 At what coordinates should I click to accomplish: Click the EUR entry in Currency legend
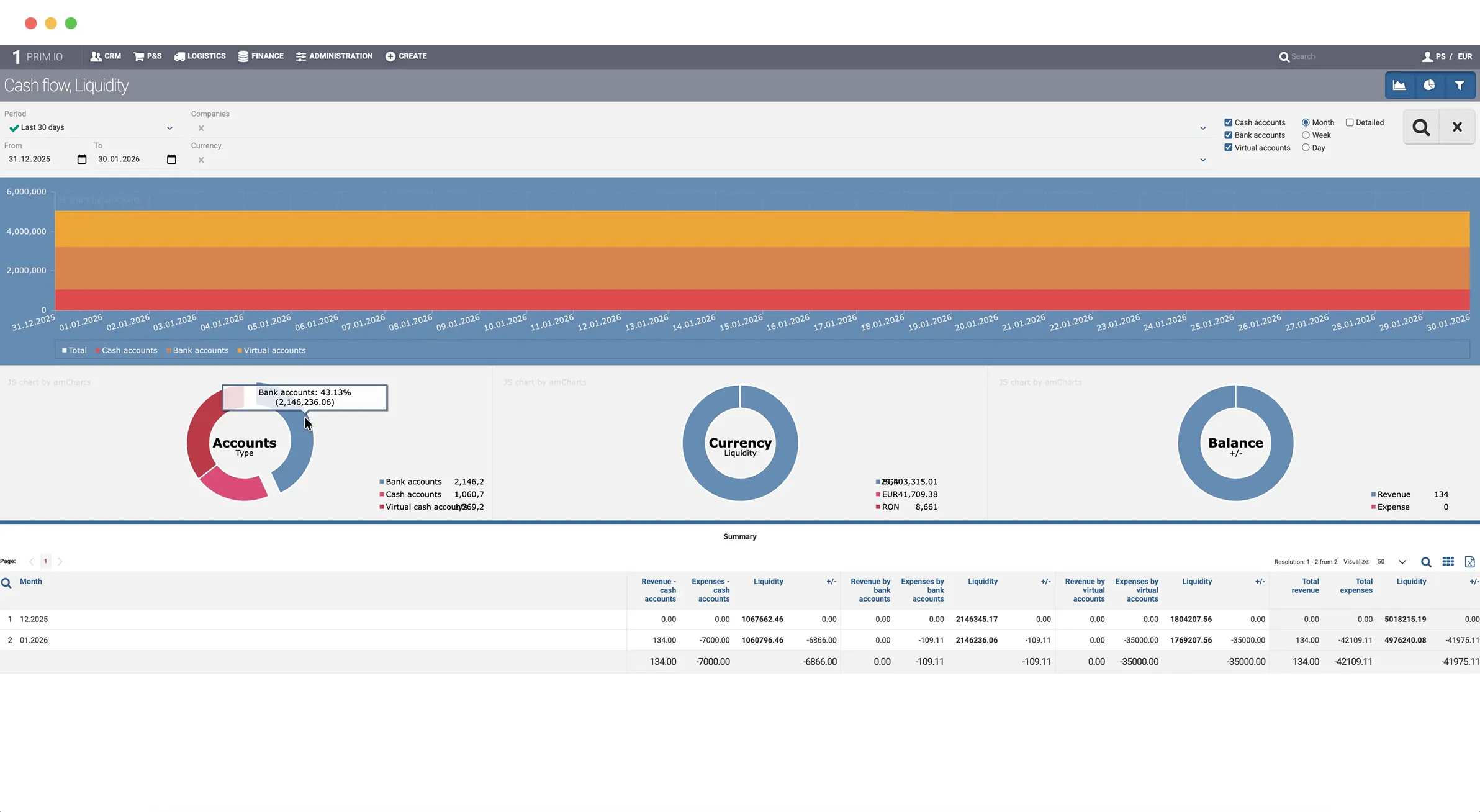[x=906, y=495]
